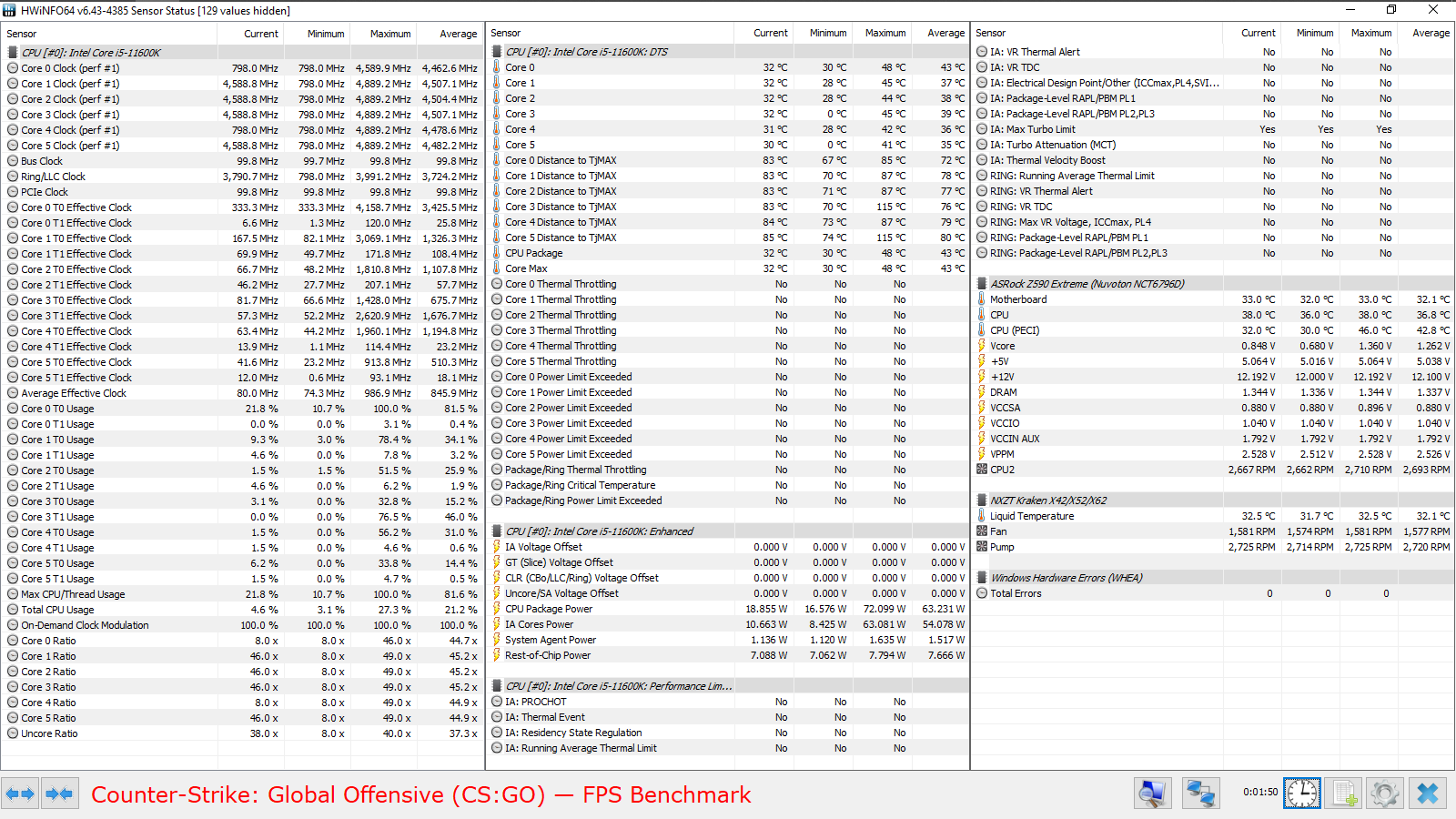Select the Intel Core i5-11600K section header above Core 0 Clock
The image size is (1456, 819).
tap(243, 53)
